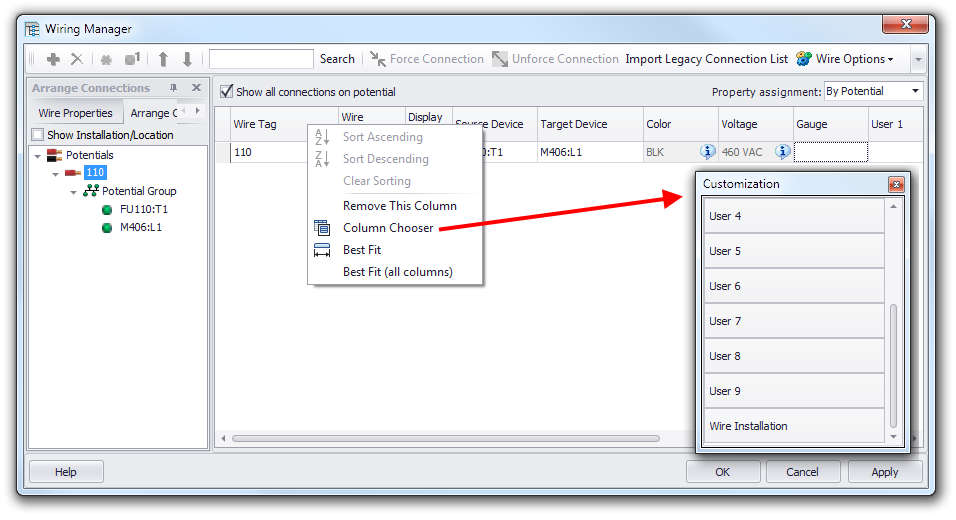Click the Column Chooser menu icon
The image size is (956, 520).
click(x=322, y=227)
